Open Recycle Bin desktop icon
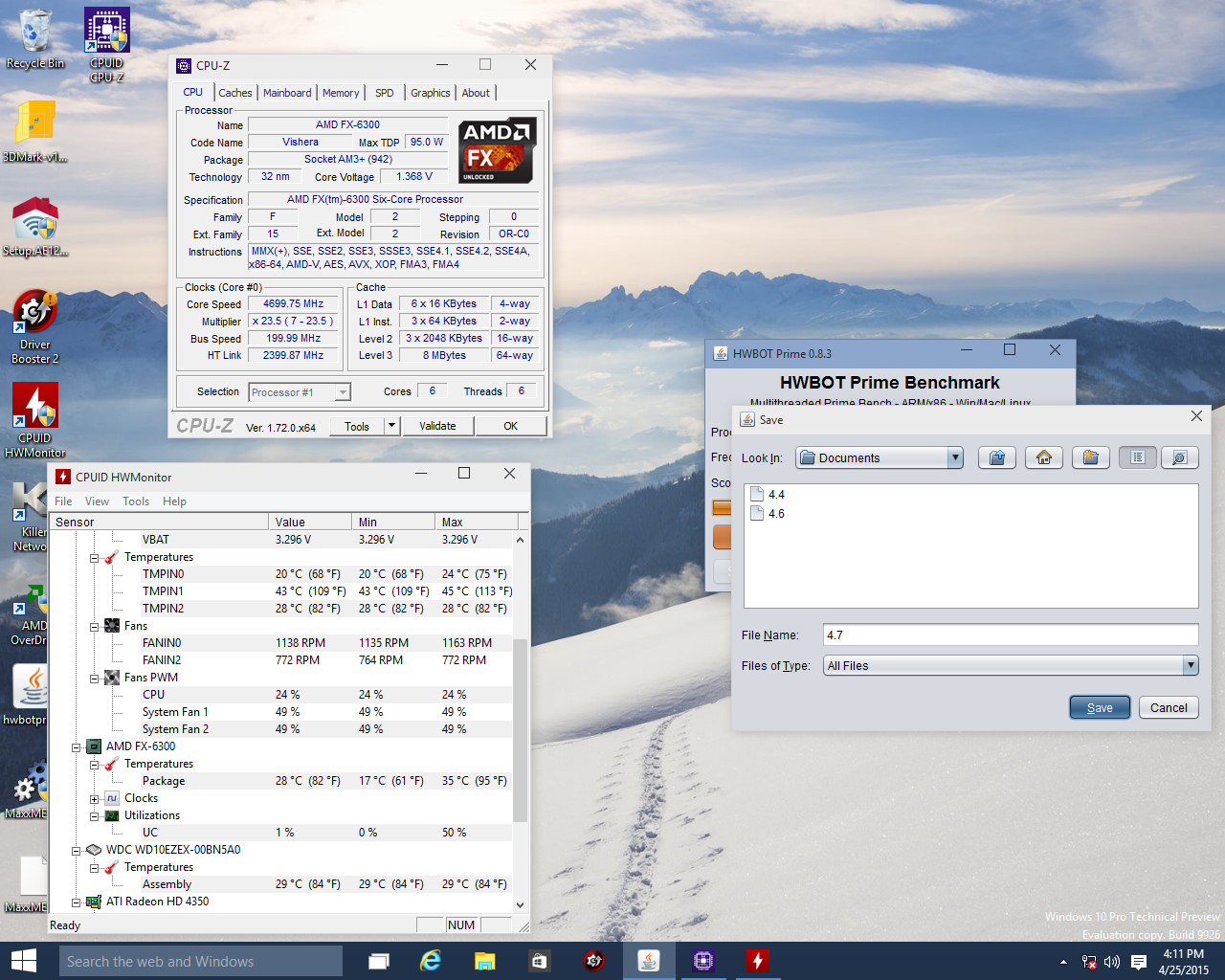The image size is (1225, 980). 35,39
